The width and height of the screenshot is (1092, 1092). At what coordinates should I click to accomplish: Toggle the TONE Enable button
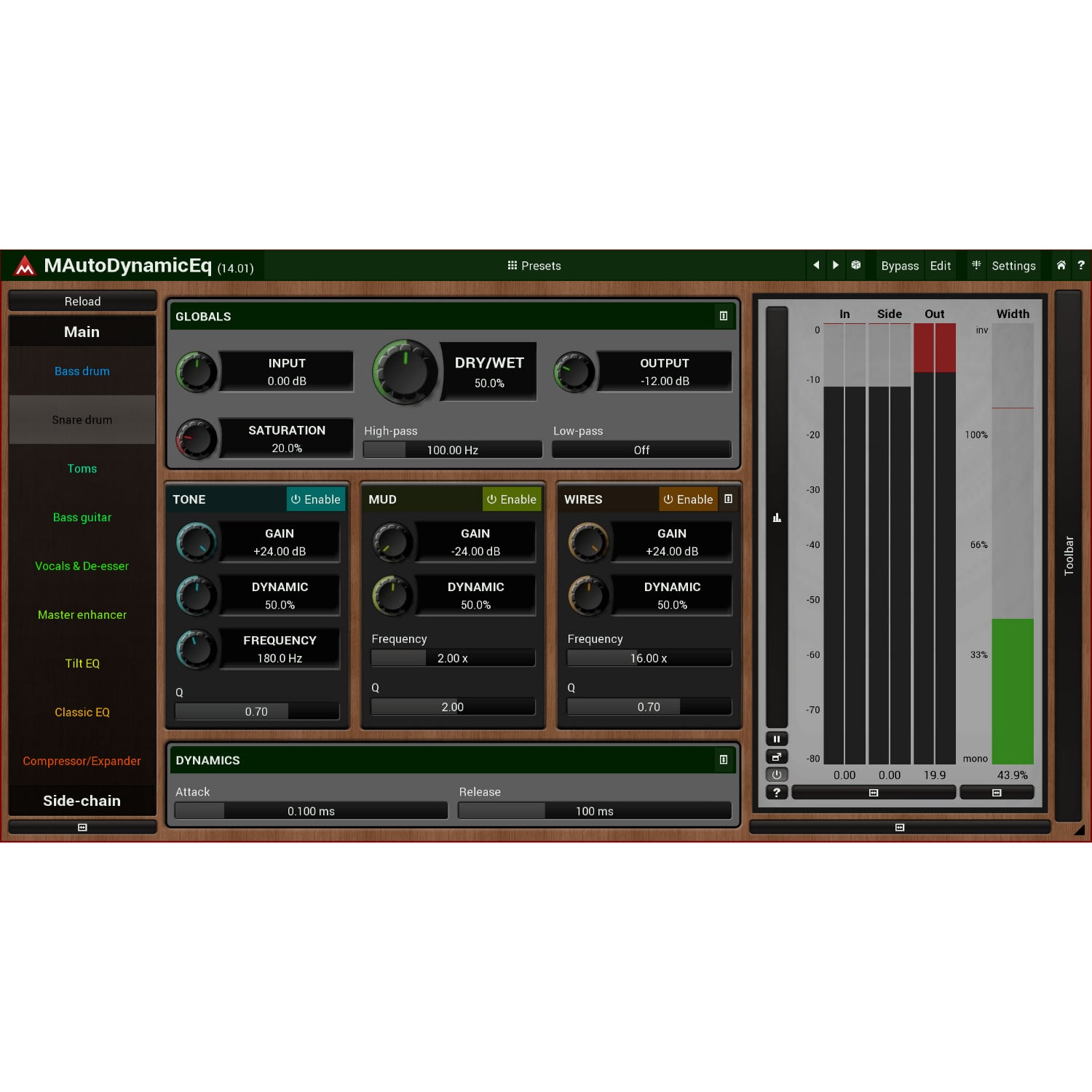click(x=315, y=499)
